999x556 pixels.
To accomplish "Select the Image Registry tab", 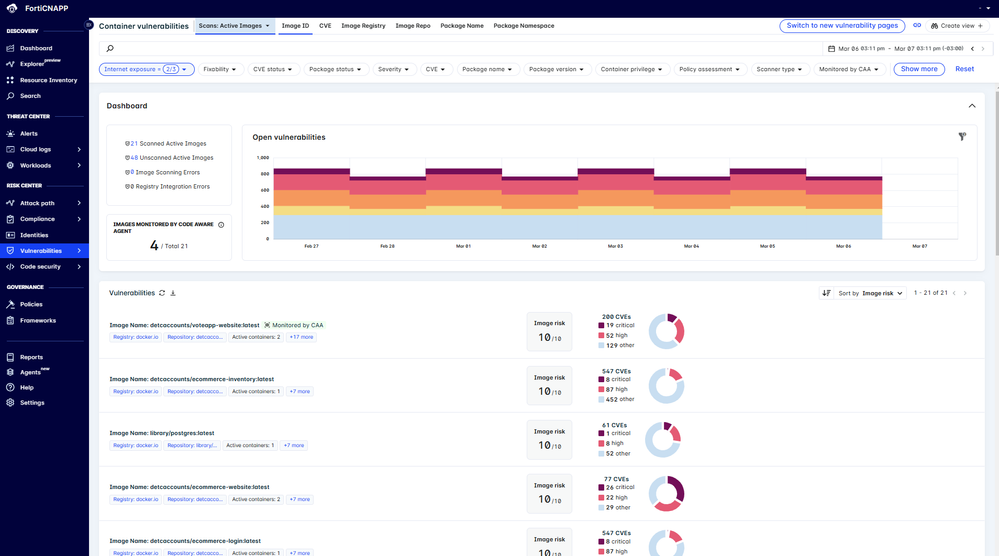I will (x=363, y=26).
